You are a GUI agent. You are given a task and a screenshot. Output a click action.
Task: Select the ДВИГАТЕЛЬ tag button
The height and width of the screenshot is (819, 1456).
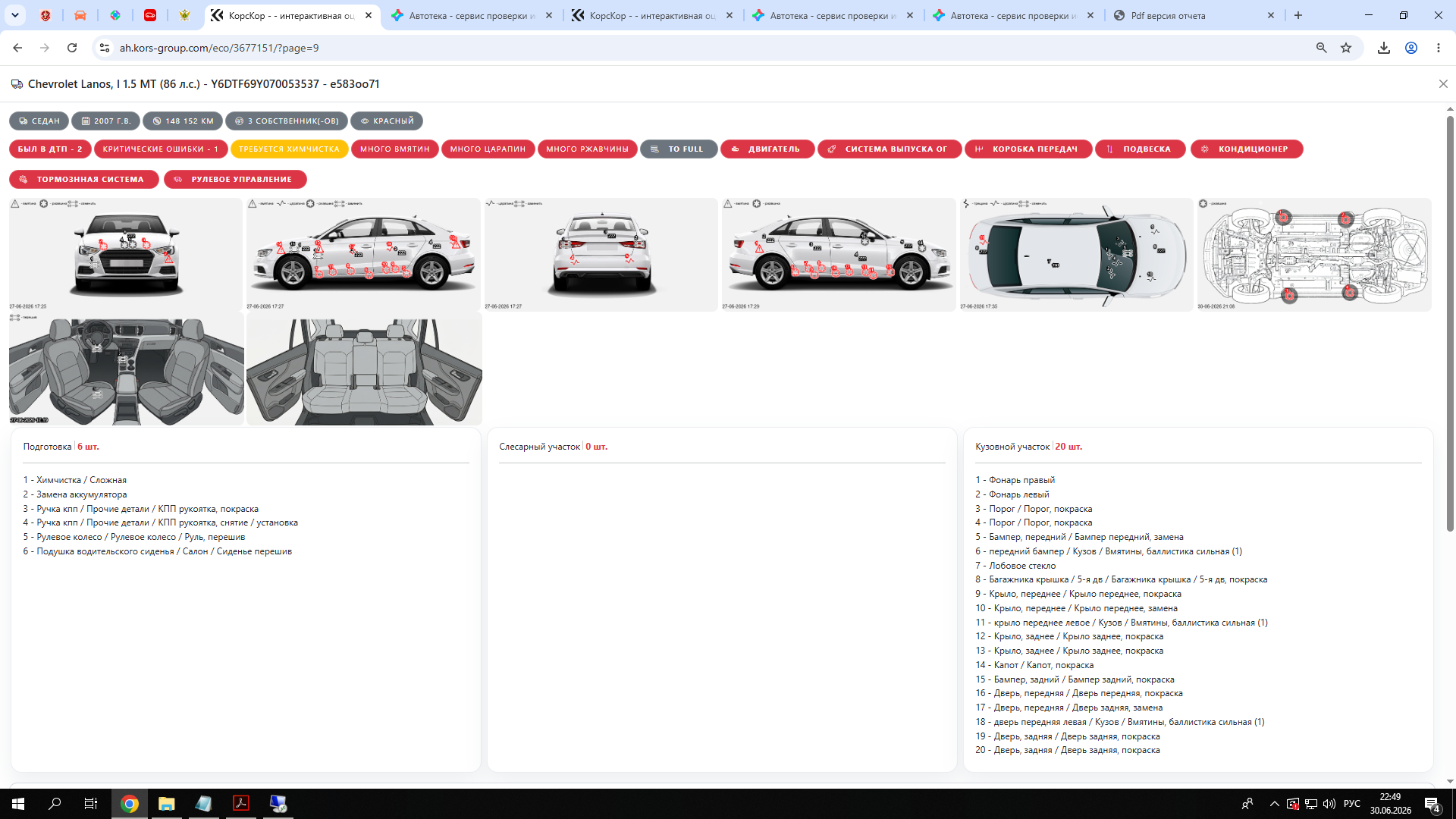[767, 149]
